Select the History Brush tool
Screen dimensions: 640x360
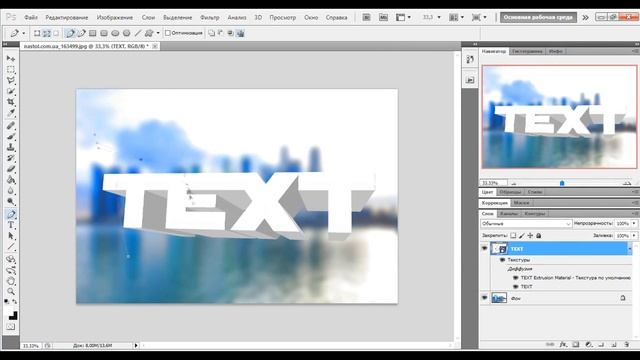[x=11, y=158]
